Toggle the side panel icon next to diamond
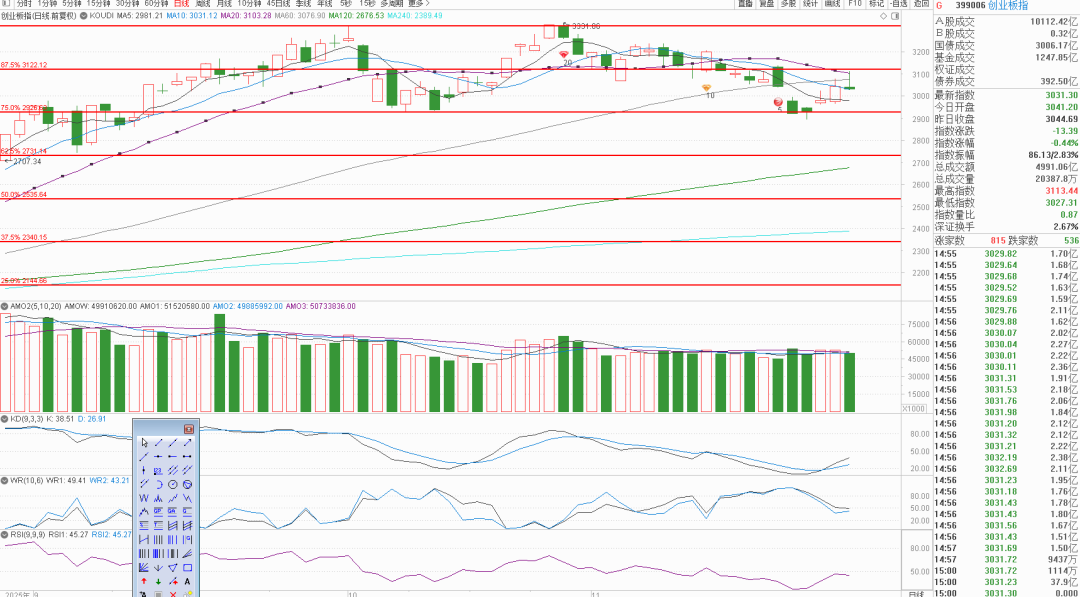The image size is (1080, 597). pos(895,14)
